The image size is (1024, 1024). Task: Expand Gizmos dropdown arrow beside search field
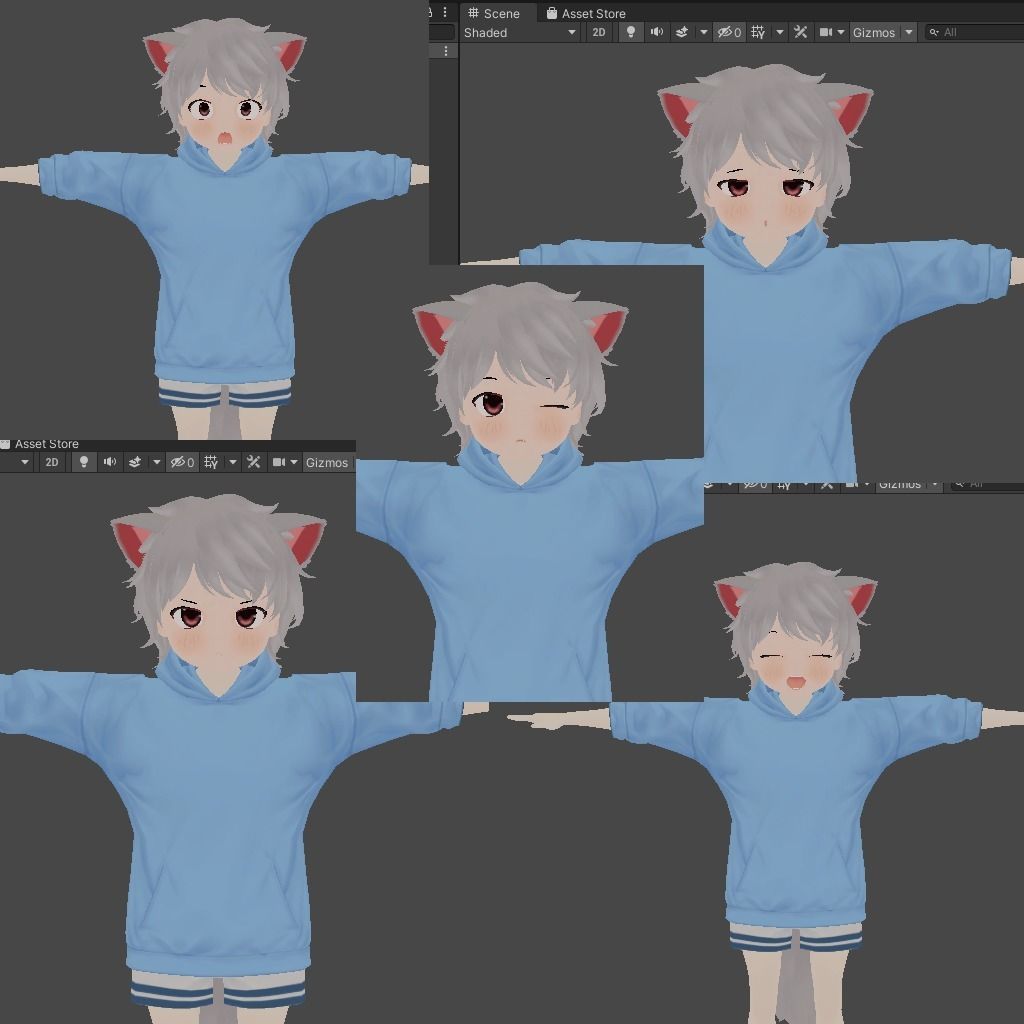[909, 32]
